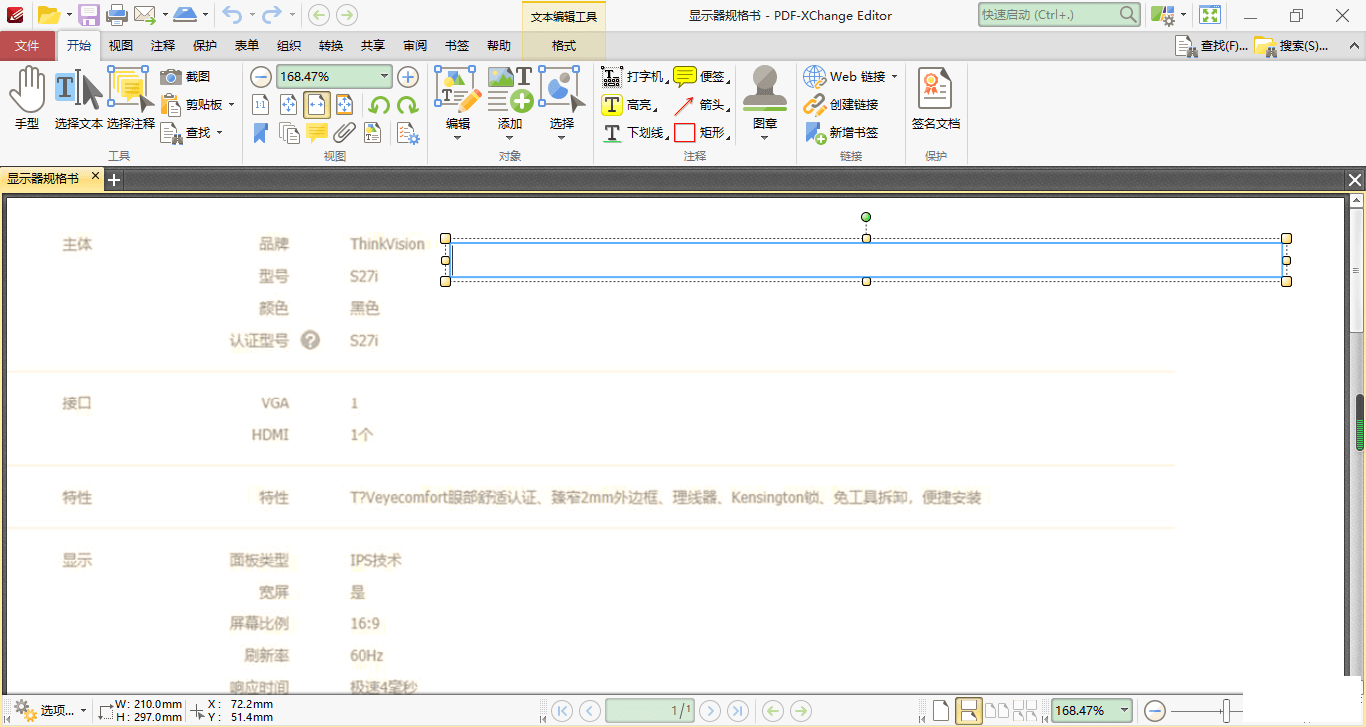Click the Save floppy disk icon
The width and height of the screenshot is (1366, 727).
[x=89, y=15]
